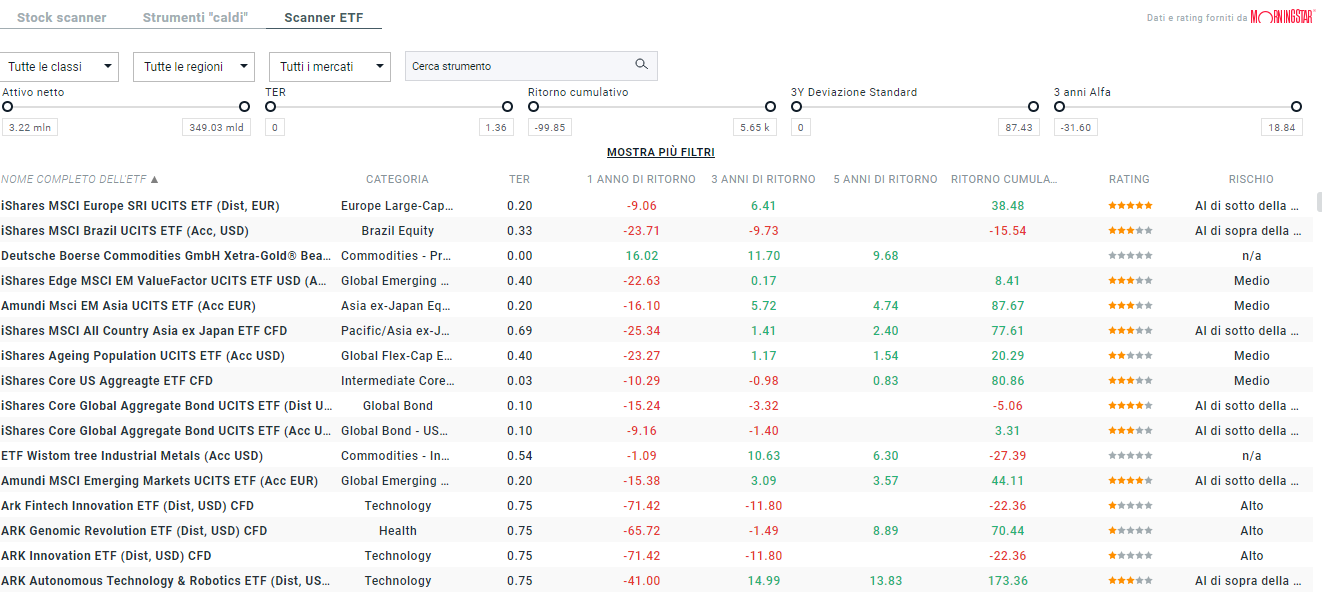
Task: Click the star rating of iShares MSCI Europe SRI
Action: (x=1129, y=205)
